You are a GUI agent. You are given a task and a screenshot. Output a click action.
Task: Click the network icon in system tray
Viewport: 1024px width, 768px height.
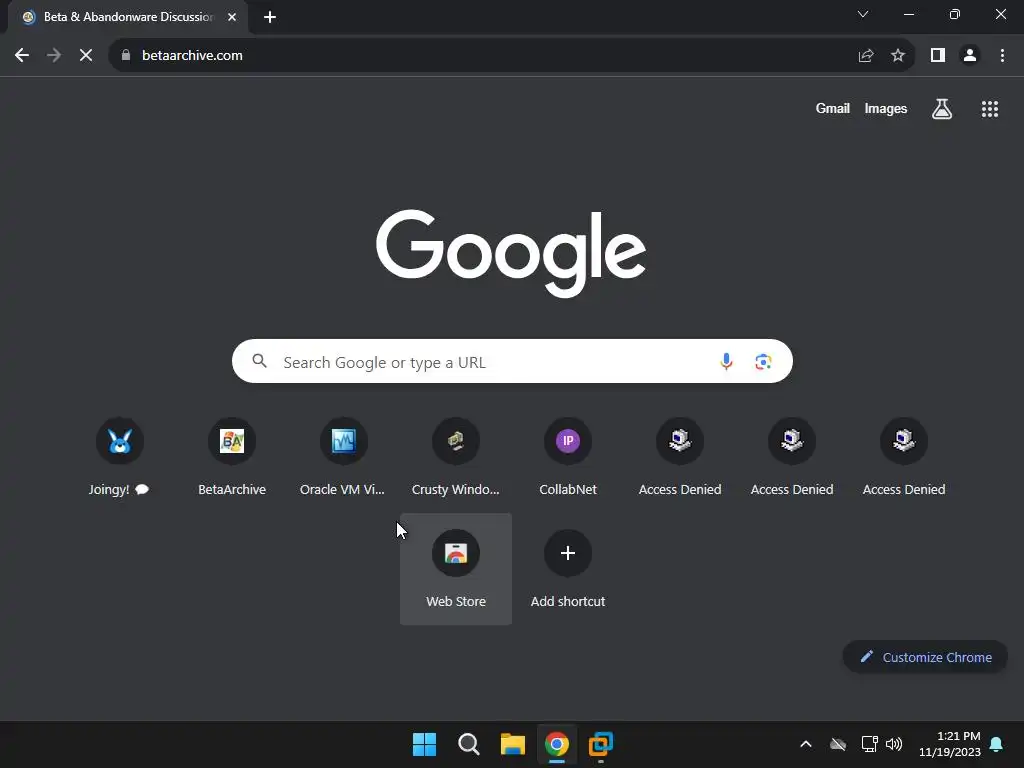[x=869, y=744]
